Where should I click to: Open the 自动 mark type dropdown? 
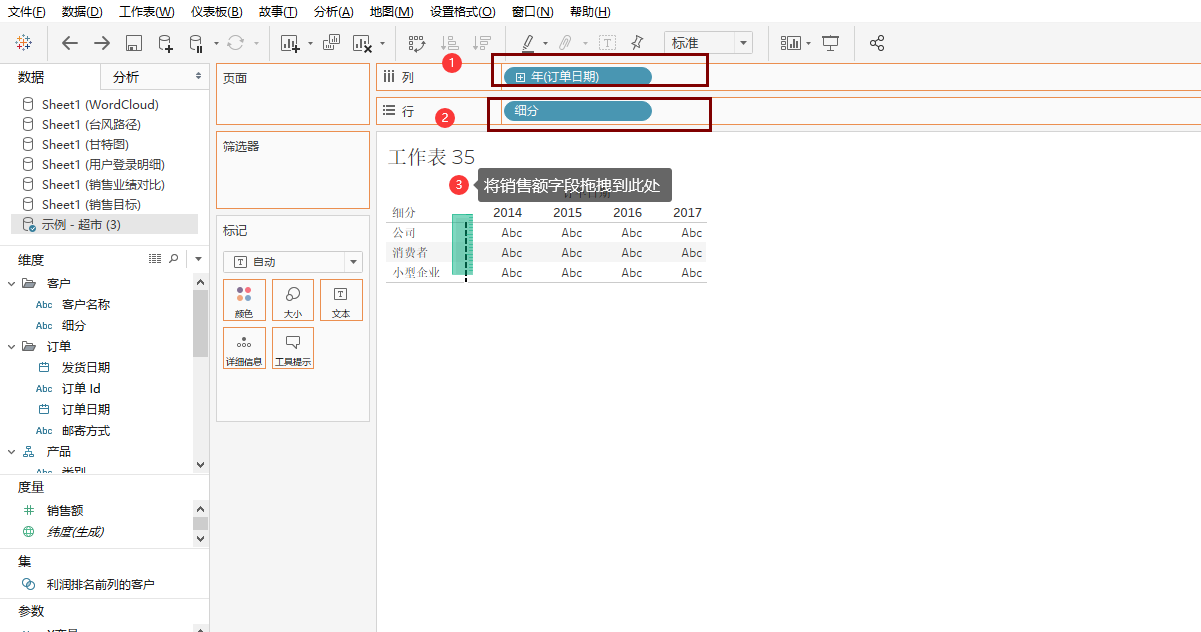pyautogui.click(x=293, y=262)
